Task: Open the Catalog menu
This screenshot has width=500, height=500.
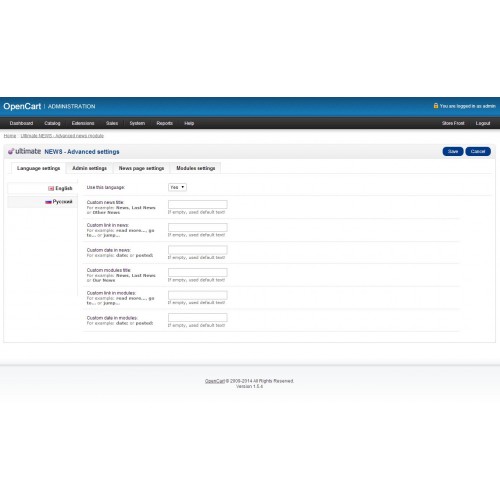Action: (52, 123)
